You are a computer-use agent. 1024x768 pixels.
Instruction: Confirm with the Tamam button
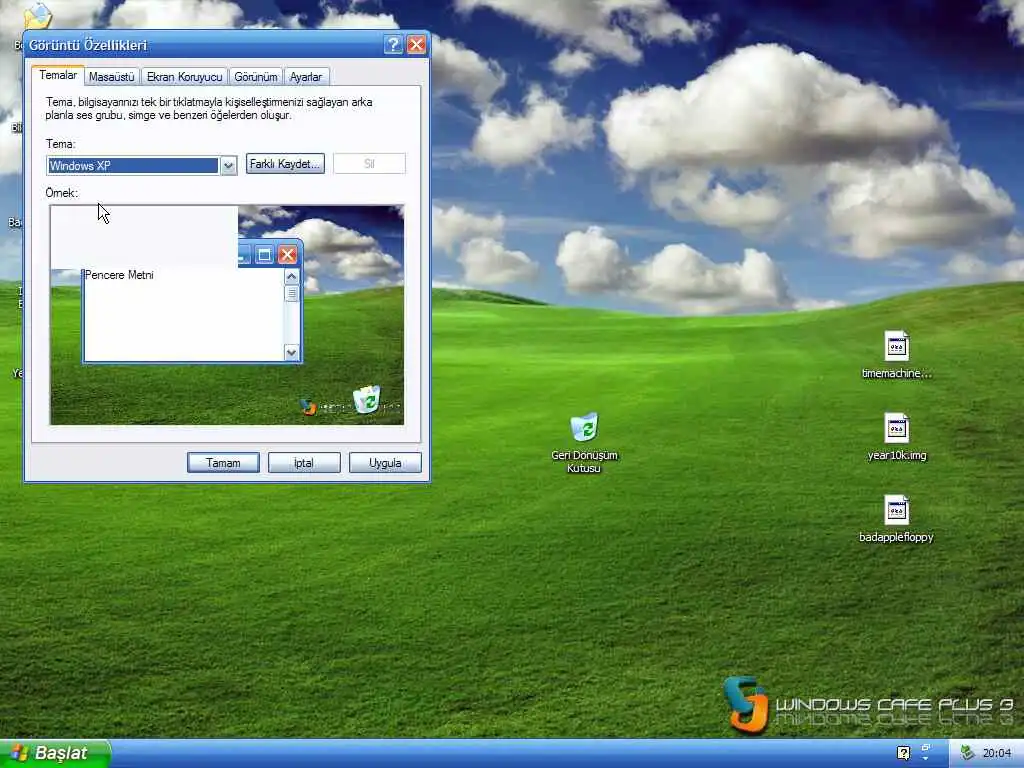pos(223,462)
